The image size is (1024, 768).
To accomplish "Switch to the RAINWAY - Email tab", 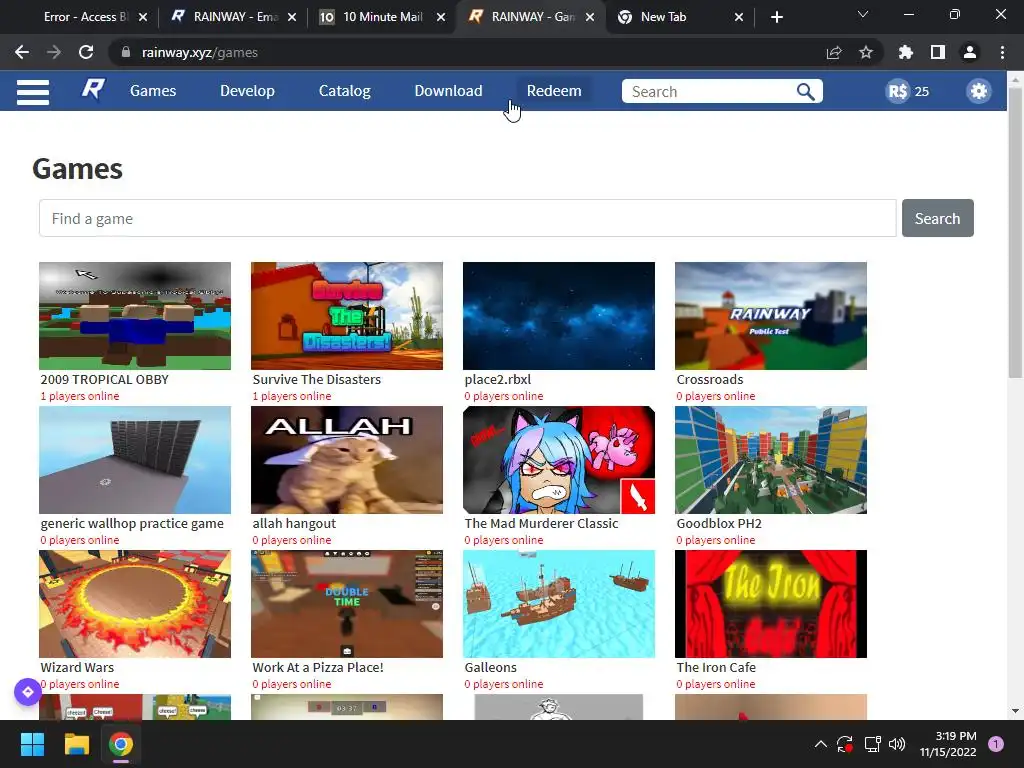I will click(235, 17).
